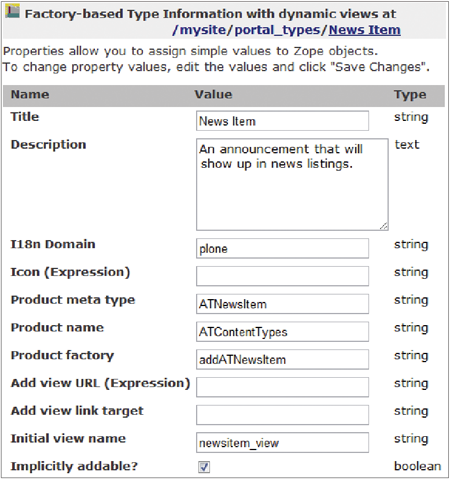Image resolution: width=450 pixels, height=479 pixels.
Task: Open the mysite breadcrumb link
Action: [x=203, y=30]
